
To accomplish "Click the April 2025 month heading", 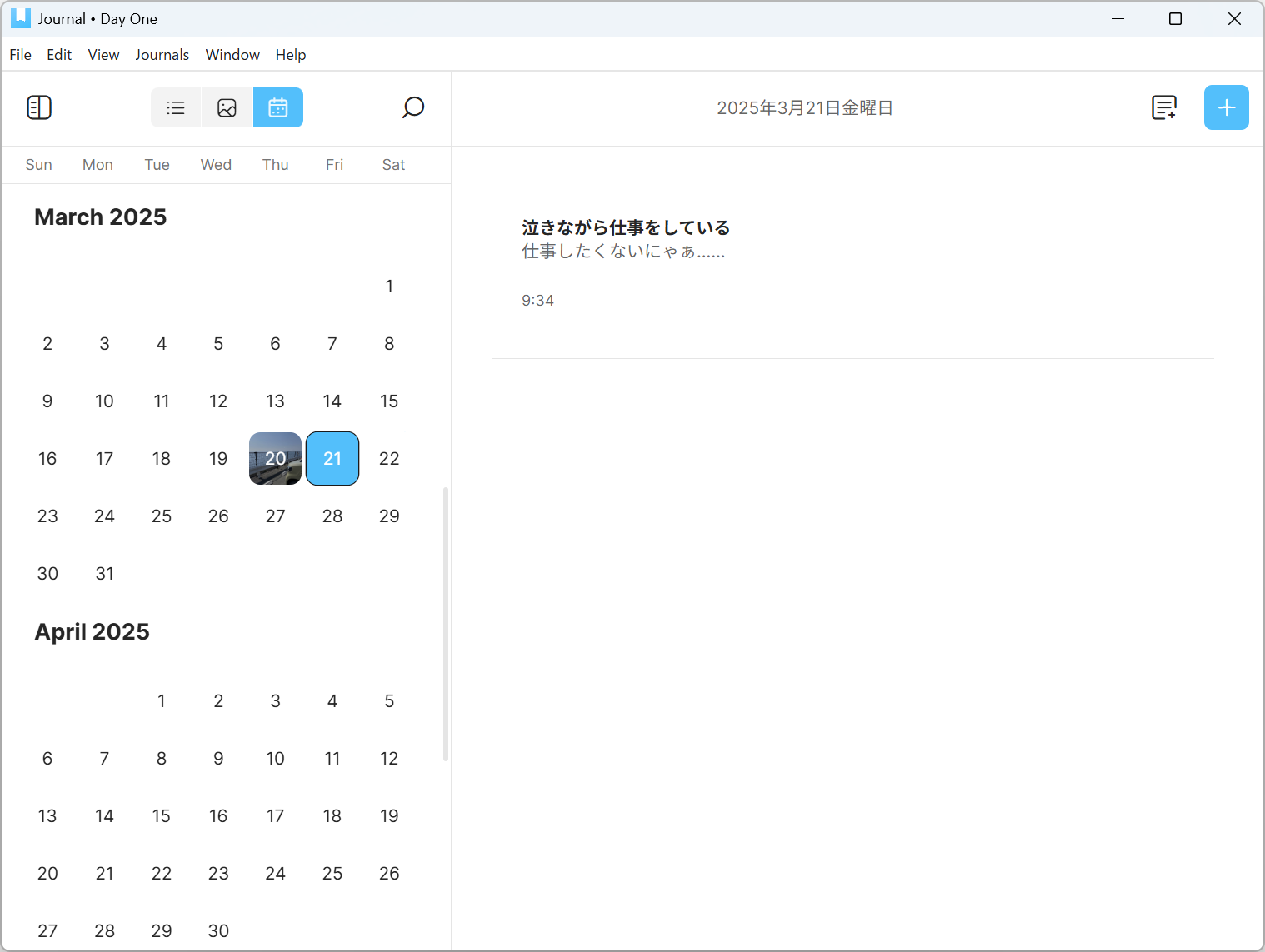I will [x=92, y=631].
